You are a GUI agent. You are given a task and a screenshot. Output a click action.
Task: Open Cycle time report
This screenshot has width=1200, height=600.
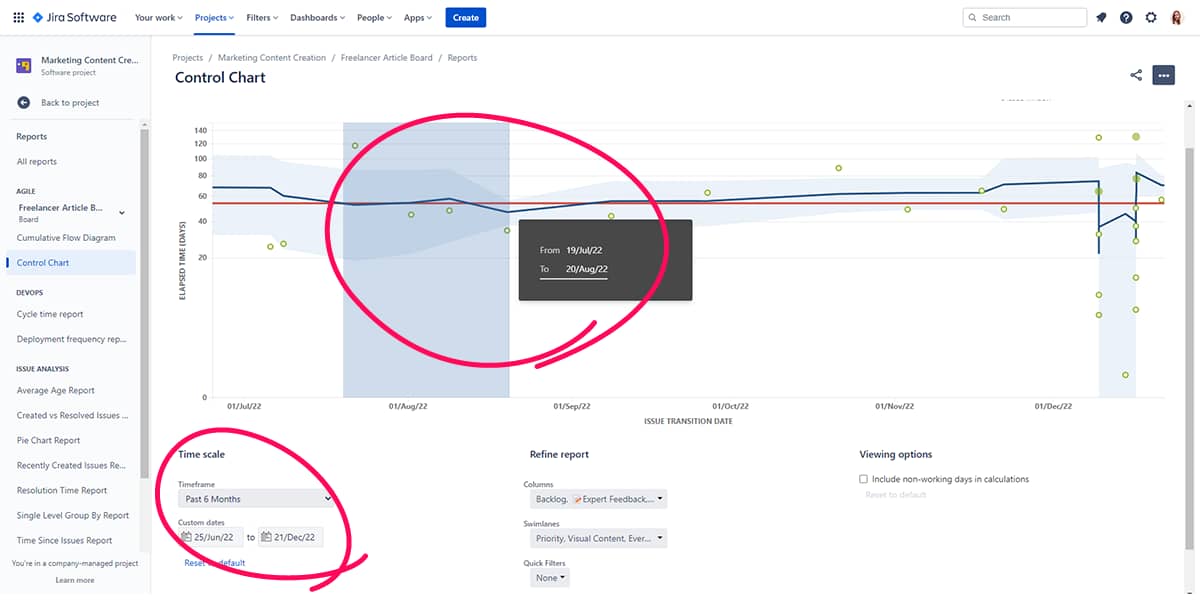coord(50,314)
